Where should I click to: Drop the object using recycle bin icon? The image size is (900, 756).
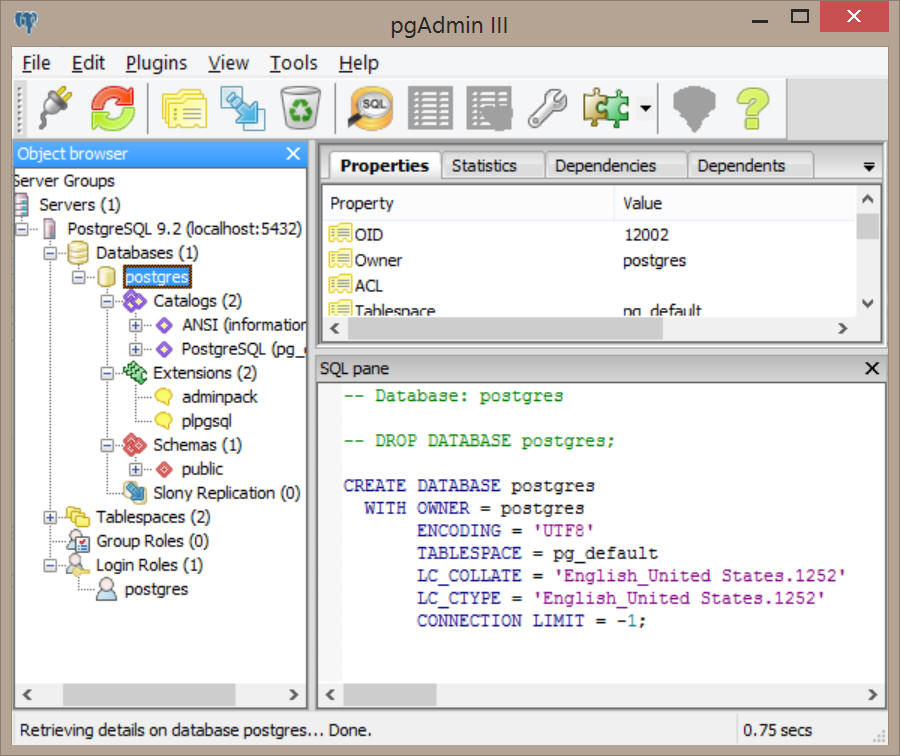point(300,107)
